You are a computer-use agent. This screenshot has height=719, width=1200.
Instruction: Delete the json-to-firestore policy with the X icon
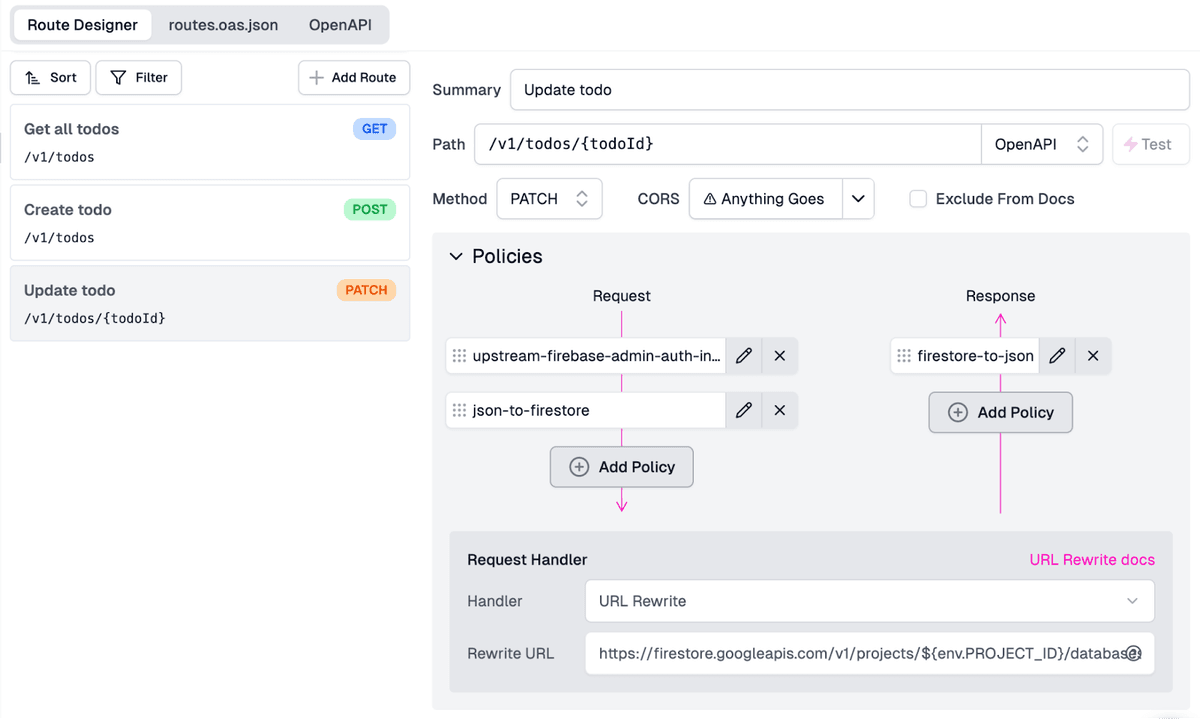click(x=779, y=410)
